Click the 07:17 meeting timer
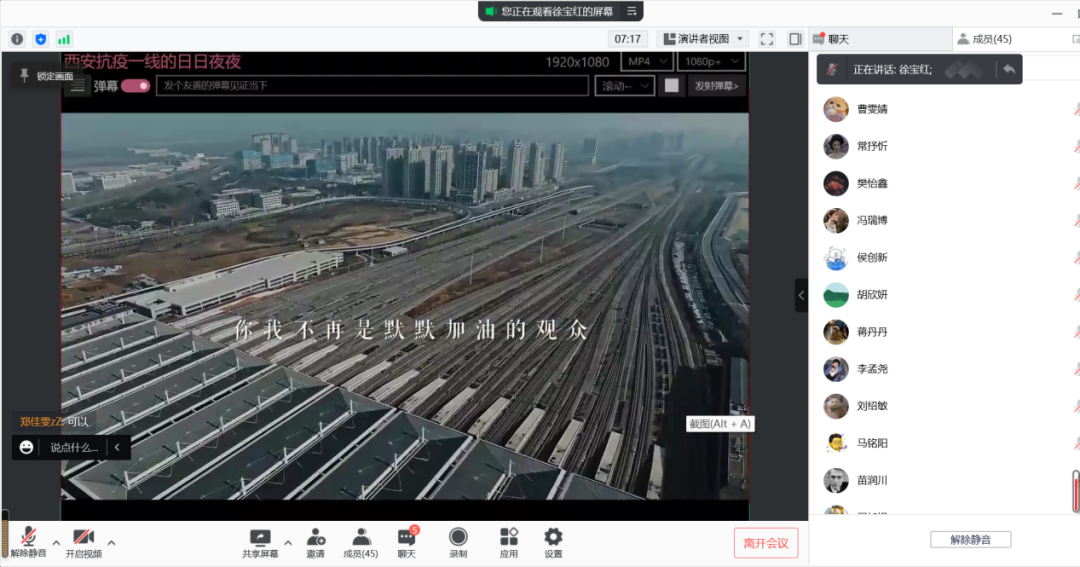This screenshot has height=567, width=1080. click(627, 39)
